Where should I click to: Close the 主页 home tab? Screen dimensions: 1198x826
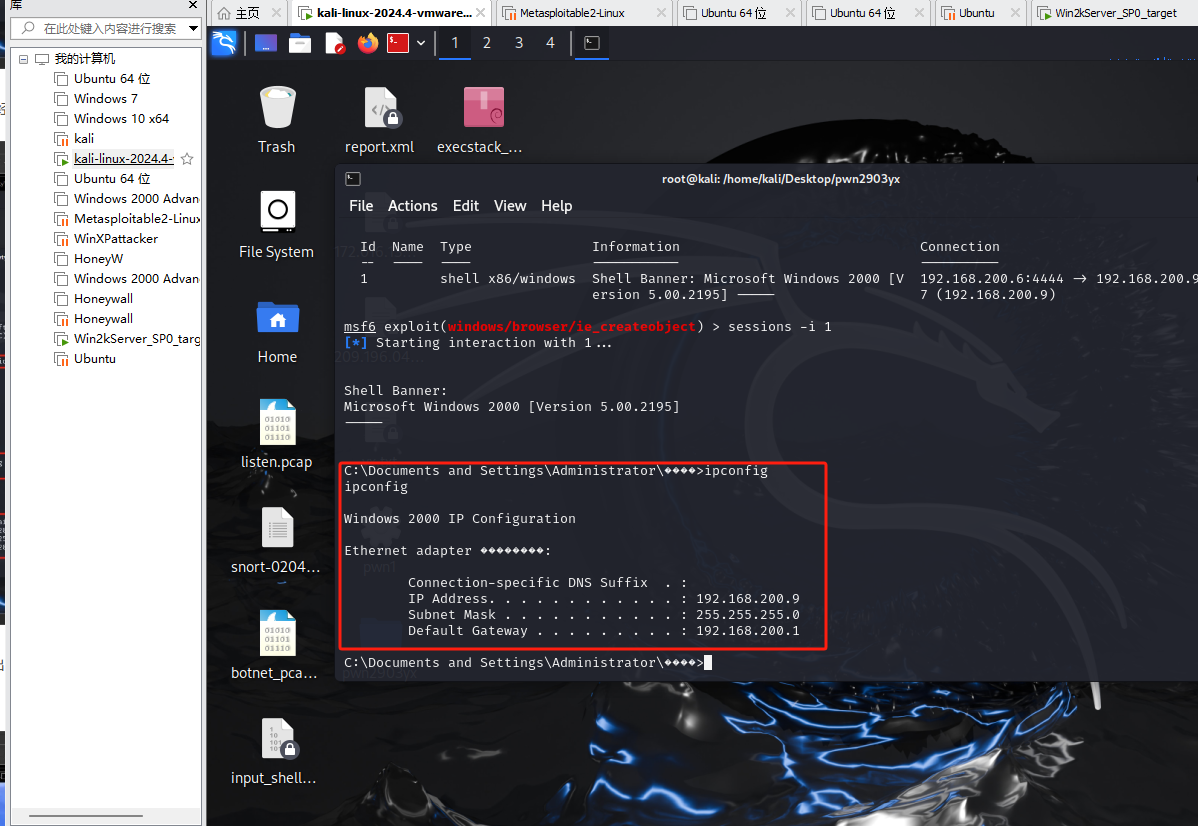[x=277, y=13]
